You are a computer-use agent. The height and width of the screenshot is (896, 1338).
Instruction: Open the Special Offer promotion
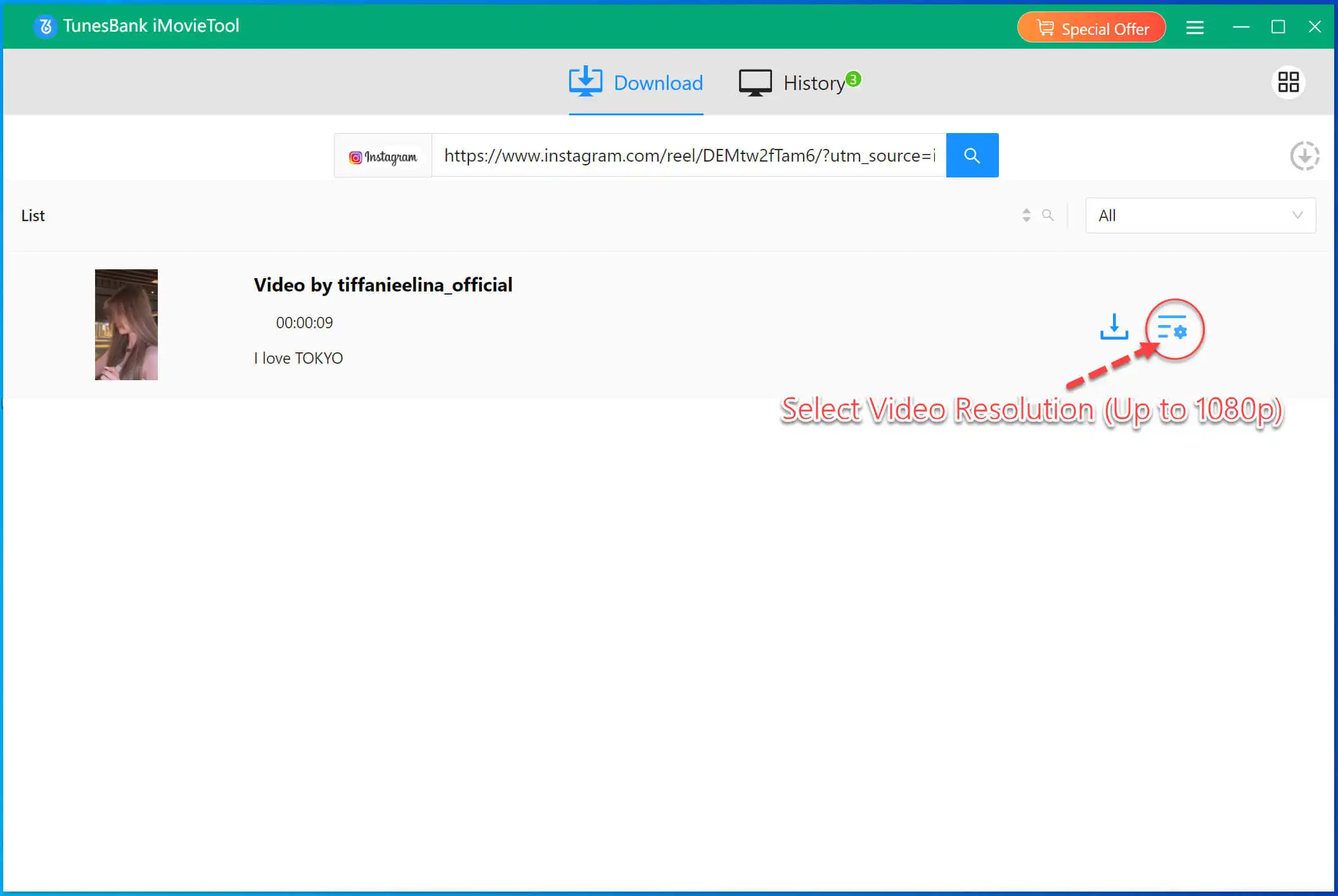1091,28
